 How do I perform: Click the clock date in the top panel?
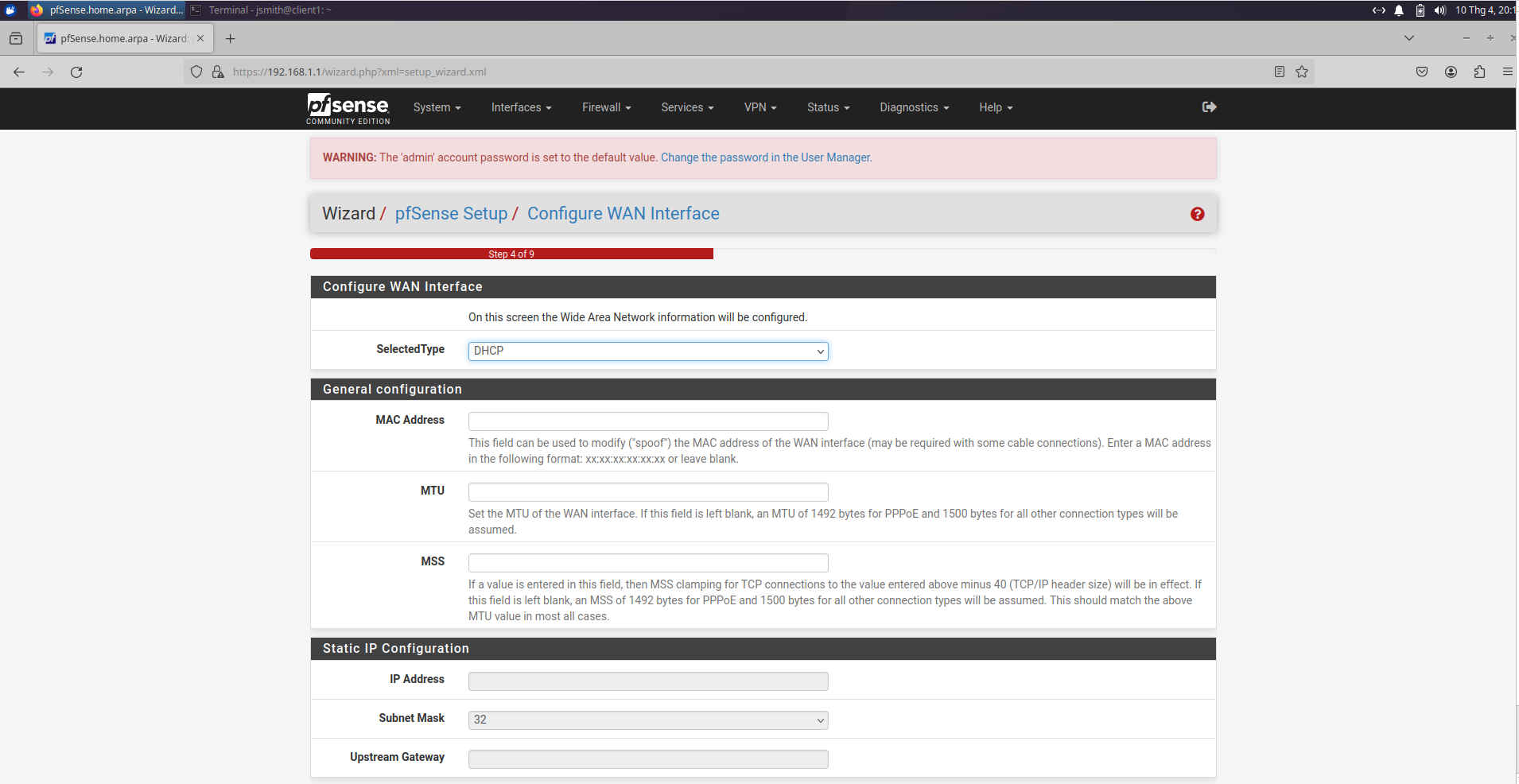click(x=1485, y=10)
